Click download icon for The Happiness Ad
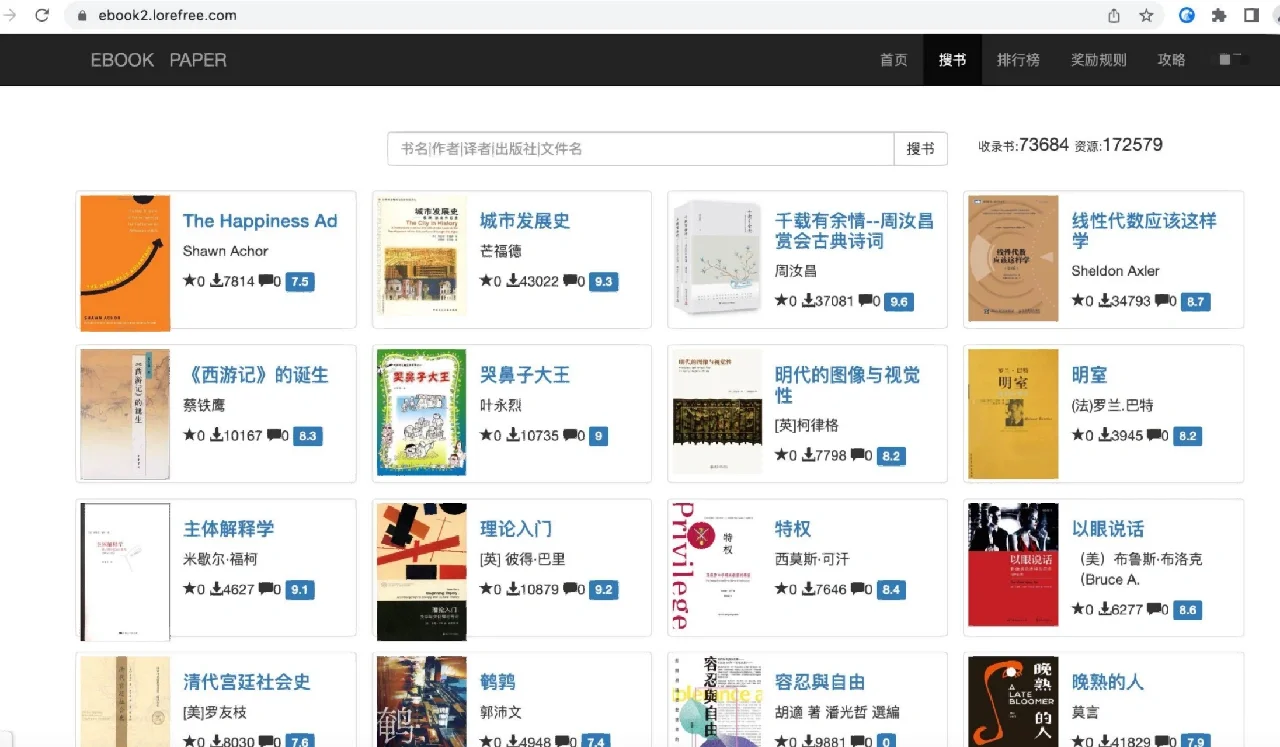The height and width of the screenshot is (747, 1280). 216,281
